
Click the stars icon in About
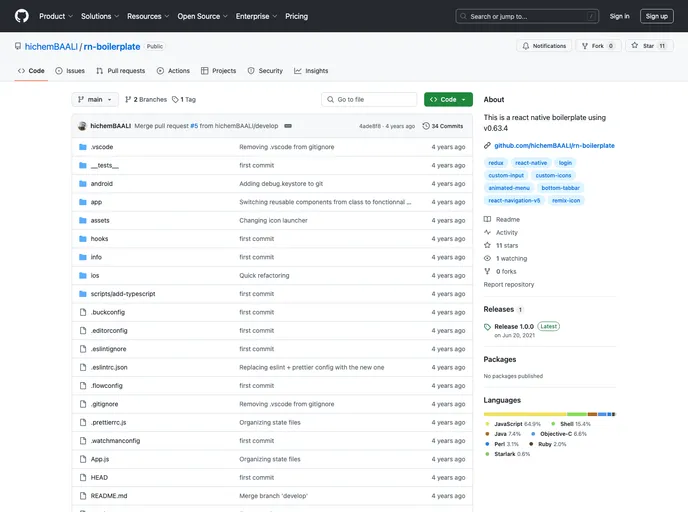point(487,245)
